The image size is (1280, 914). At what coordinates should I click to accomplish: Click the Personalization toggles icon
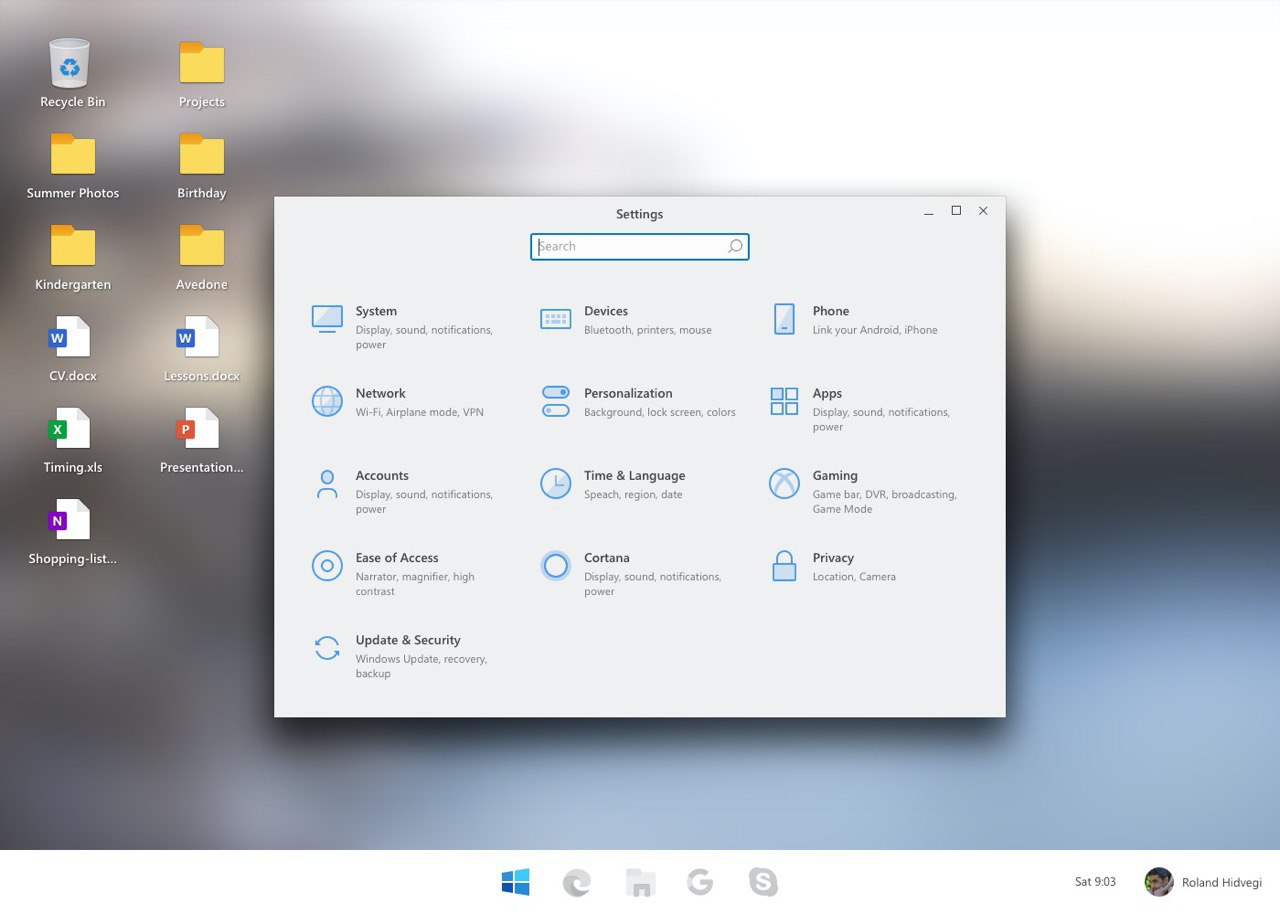click(555, 401)
